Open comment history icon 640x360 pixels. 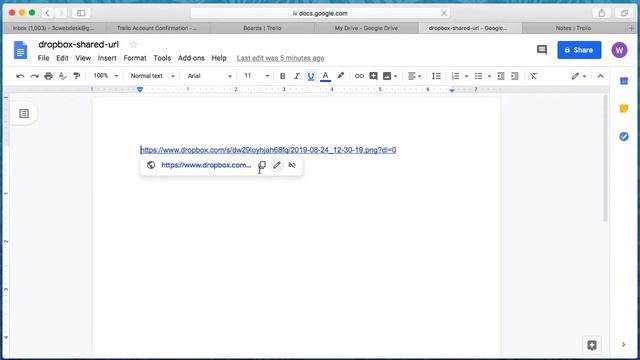(x=542, y=50)
